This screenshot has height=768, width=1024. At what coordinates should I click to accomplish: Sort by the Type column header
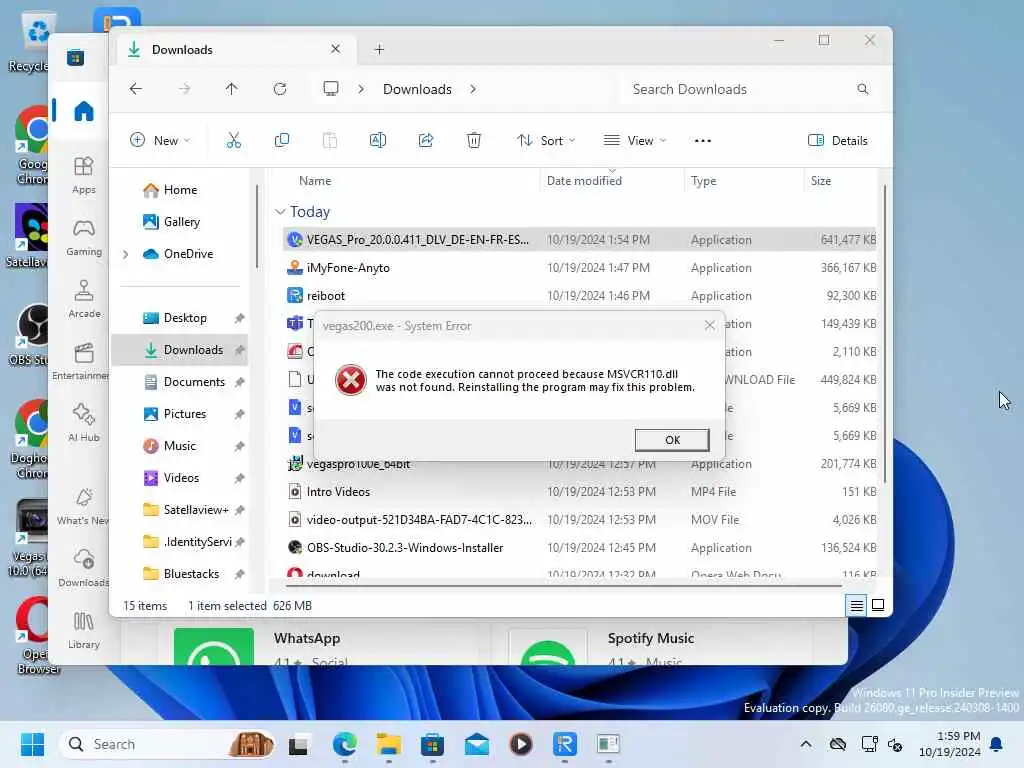(703, 181)
